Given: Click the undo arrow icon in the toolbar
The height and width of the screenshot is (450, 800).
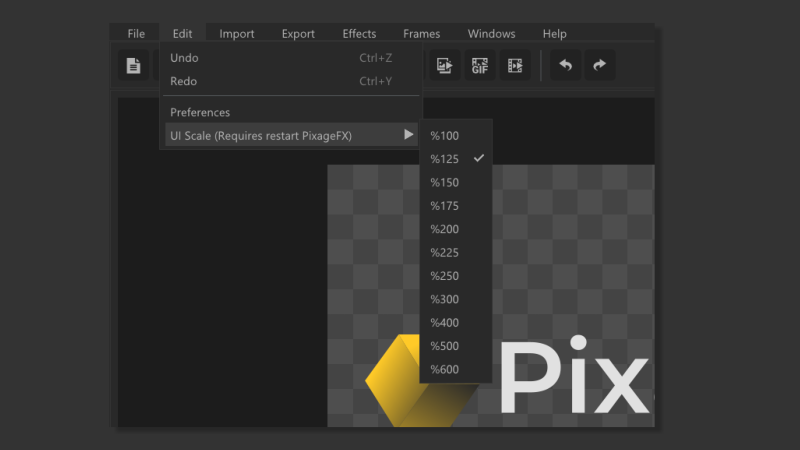Looking at the screenshot, I should 565,66.
